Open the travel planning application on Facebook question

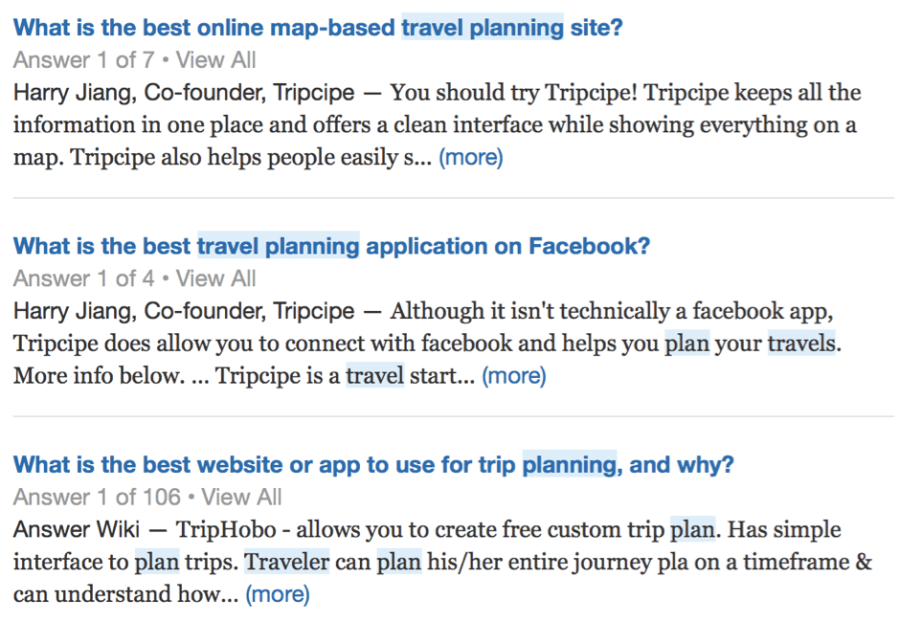tap(332, 246)
